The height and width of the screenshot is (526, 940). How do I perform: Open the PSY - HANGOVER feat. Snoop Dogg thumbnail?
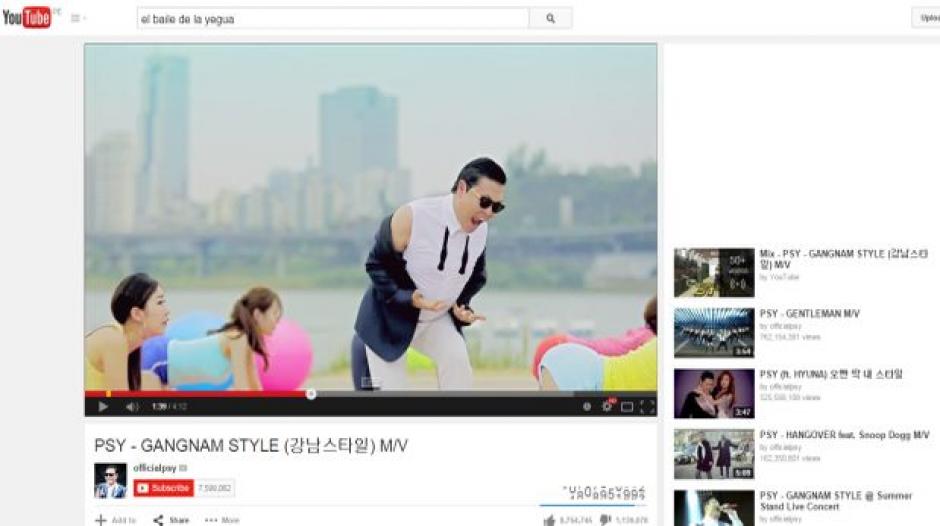pos(714,454)
